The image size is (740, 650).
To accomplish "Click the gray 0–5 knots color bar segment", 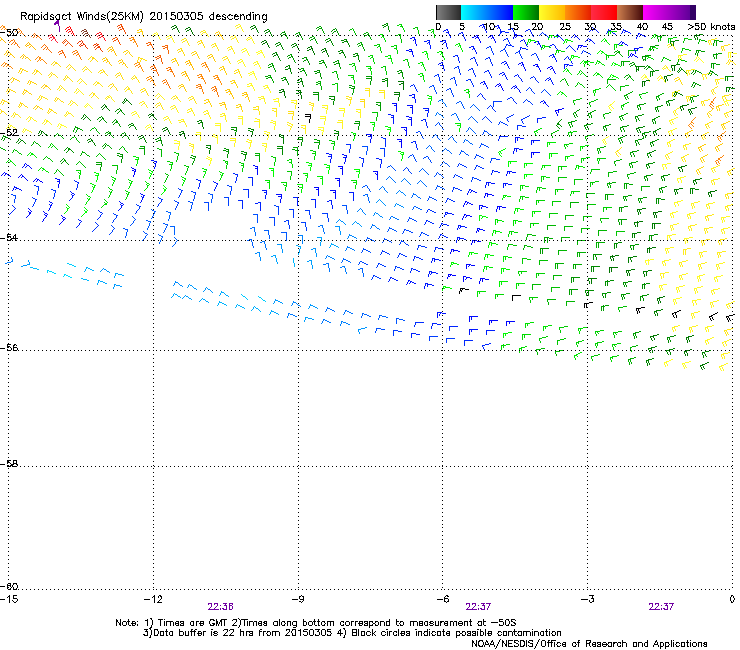I will [448, 12].
